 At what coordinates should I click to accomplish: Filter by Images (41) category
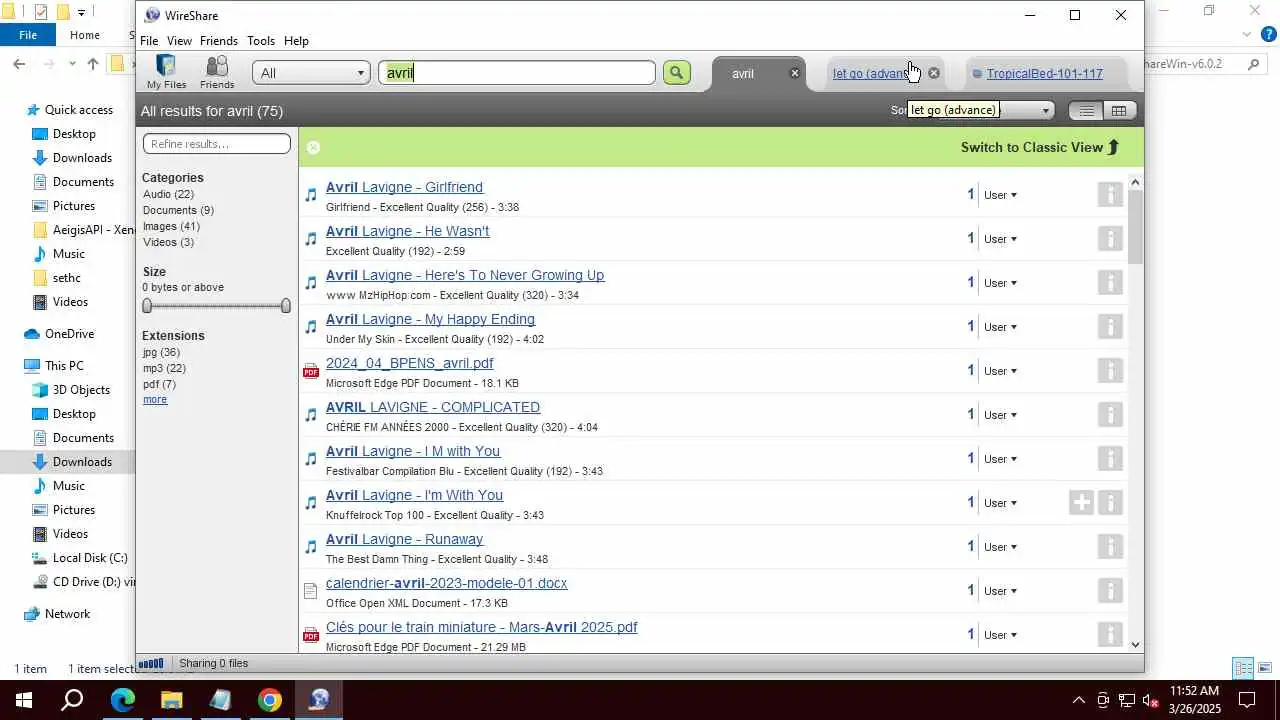click(x=171, y=226)
